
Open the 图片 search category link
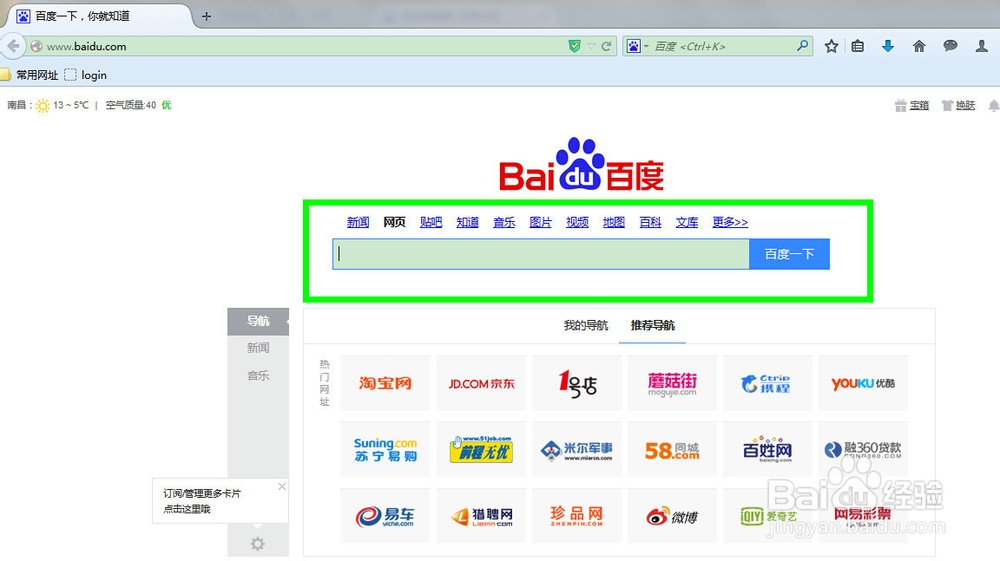(540, 222)
